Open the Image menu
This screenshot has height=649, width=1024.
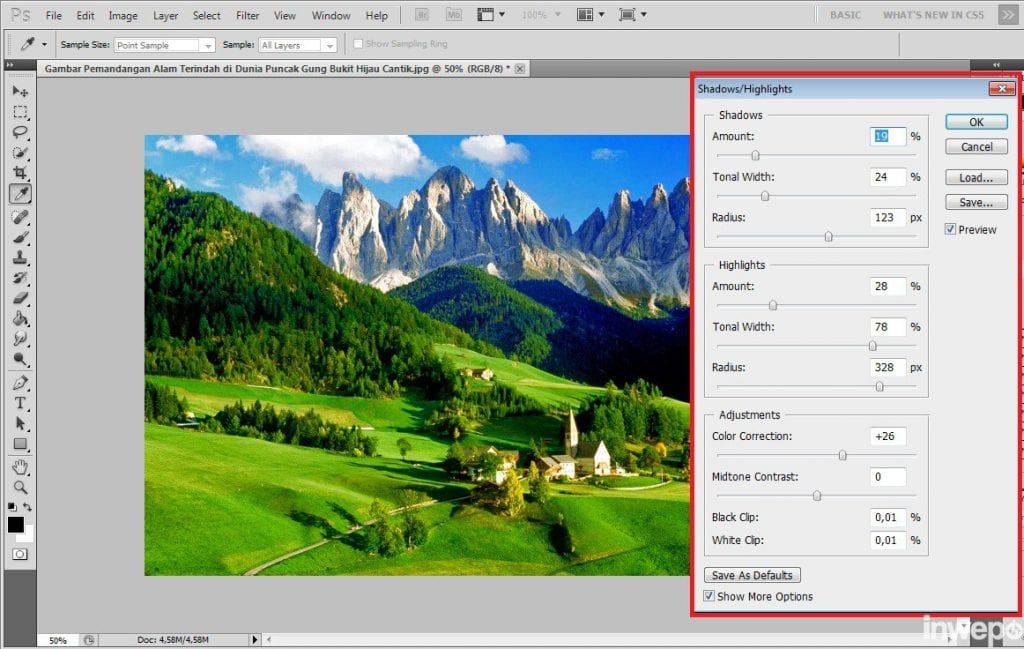123,16
